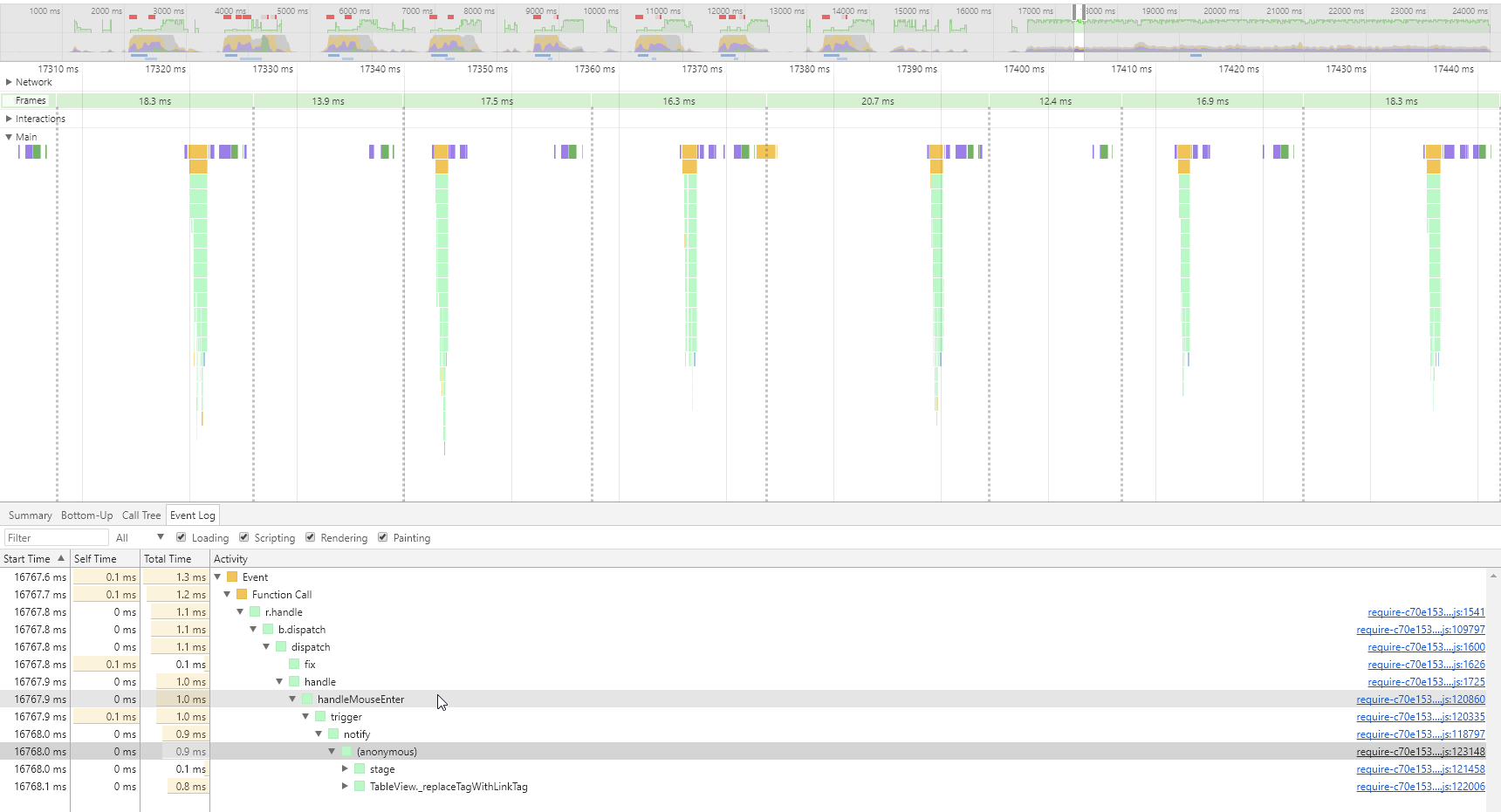Click the yellow Event icon swatch

(x=232, y=577)
